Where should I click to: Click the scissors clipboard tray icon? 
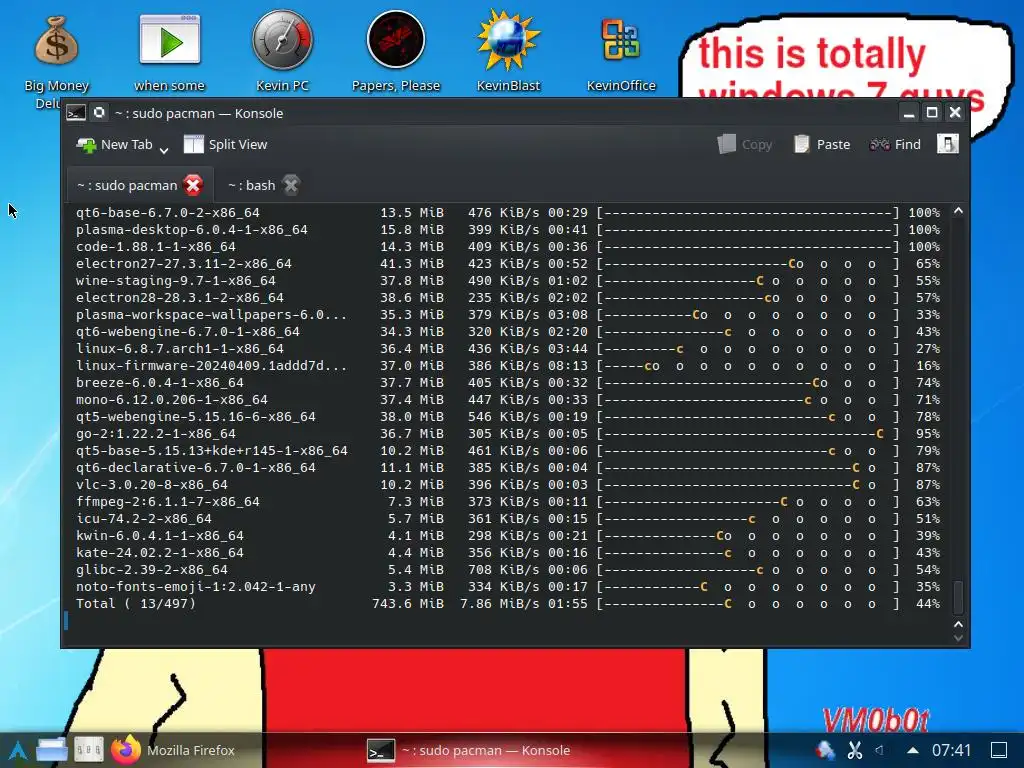(854, 750)
